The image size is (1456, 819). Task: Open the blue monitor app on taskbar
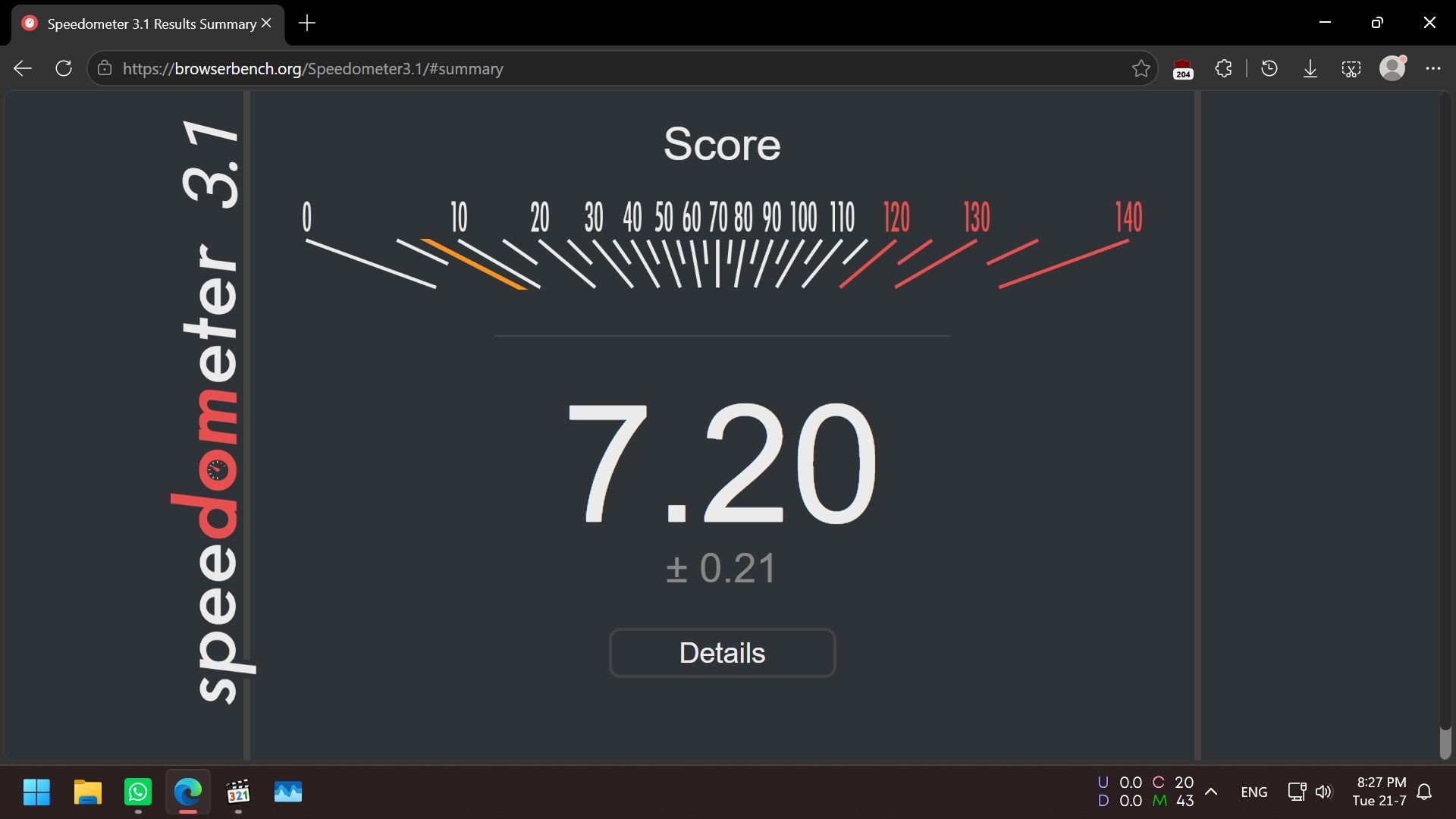(288, 792)
